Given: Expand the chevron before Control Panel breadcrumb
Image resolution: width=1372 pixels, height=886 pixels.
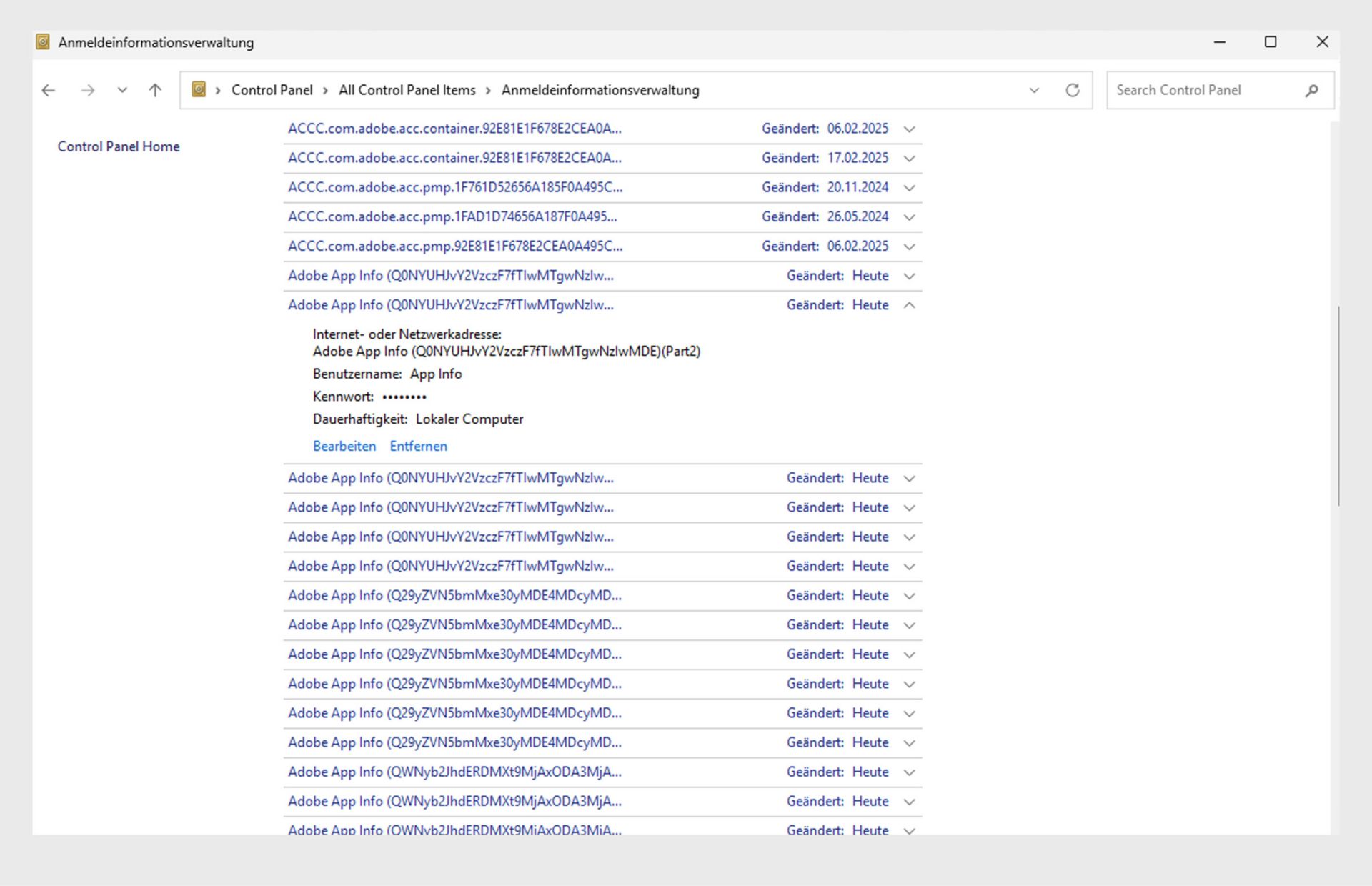Looking at the screenshot, I should pyautogui.click(x=218, y=91).
